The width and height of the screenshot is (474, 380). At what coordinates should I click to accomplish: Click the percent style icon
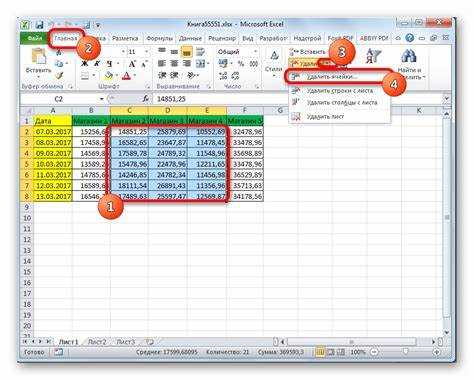click(x=241, y=63)
